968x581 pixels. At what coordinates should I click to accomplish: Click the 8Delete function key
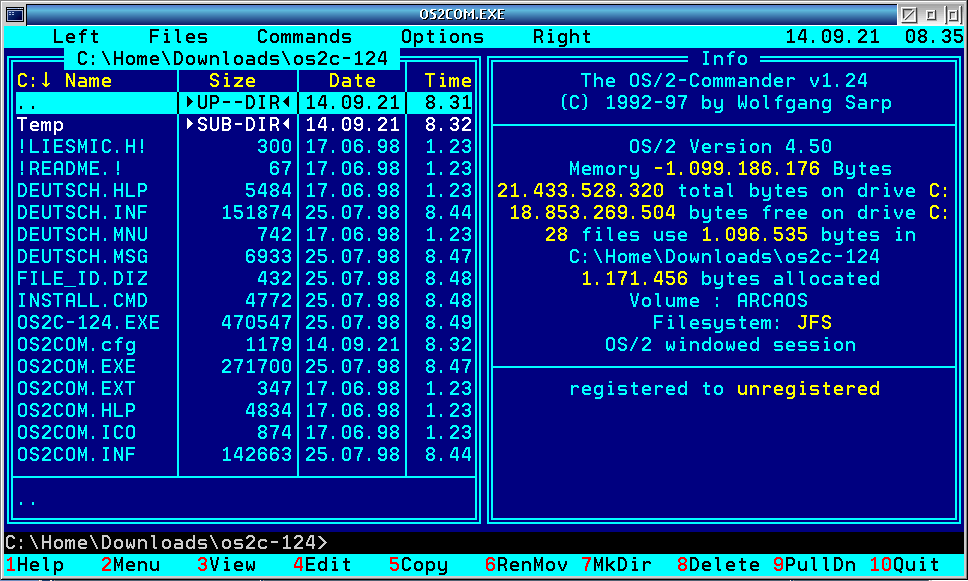point(718,564)
